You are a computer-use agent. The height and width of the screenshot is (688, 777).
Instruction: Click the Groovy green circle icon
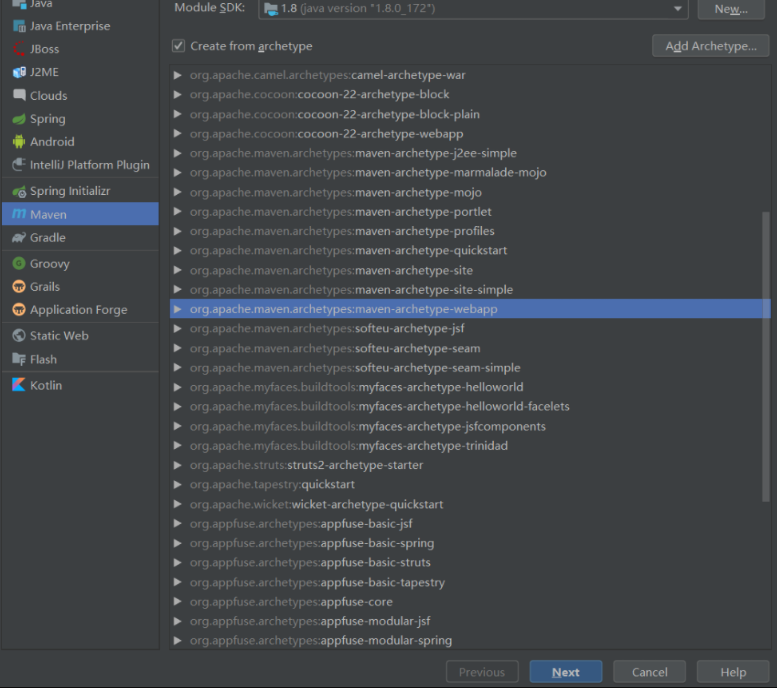[x=19, y=263]
